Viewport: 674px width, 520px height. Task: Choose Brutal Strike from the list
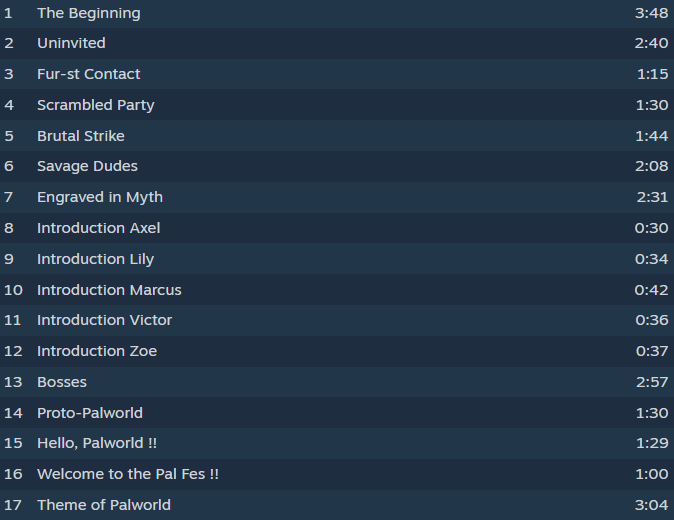click(337, 136)
